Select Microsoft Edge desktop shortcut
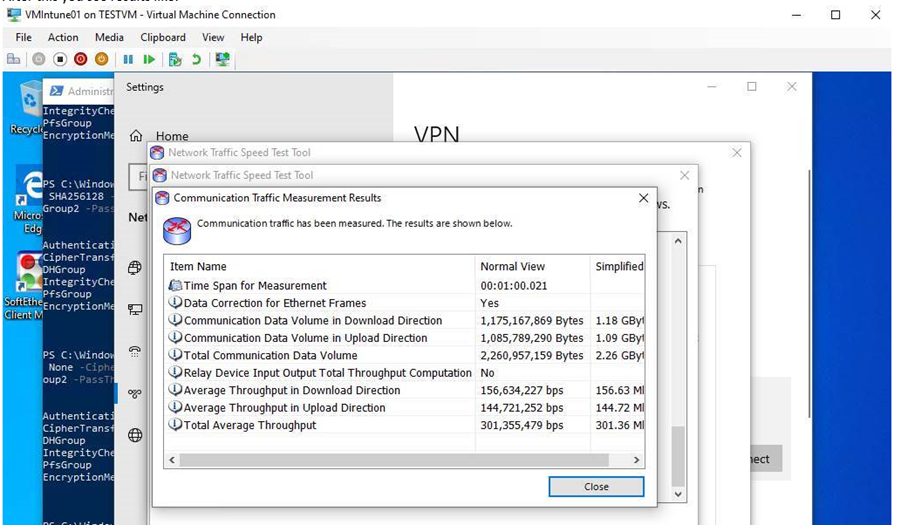Screen dimensions: 901x525 pos(28,200)
